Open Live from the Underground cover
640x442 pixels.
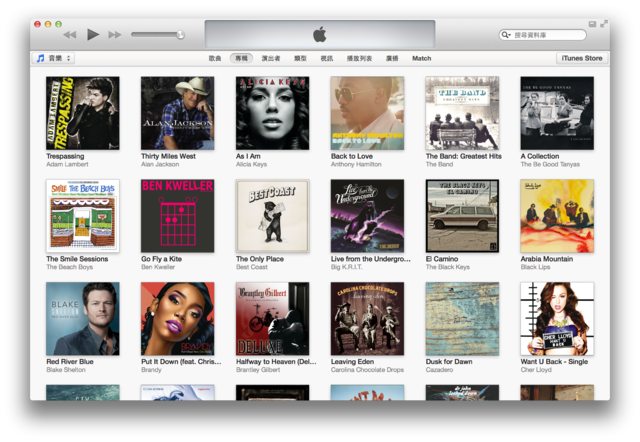[367, 216]
